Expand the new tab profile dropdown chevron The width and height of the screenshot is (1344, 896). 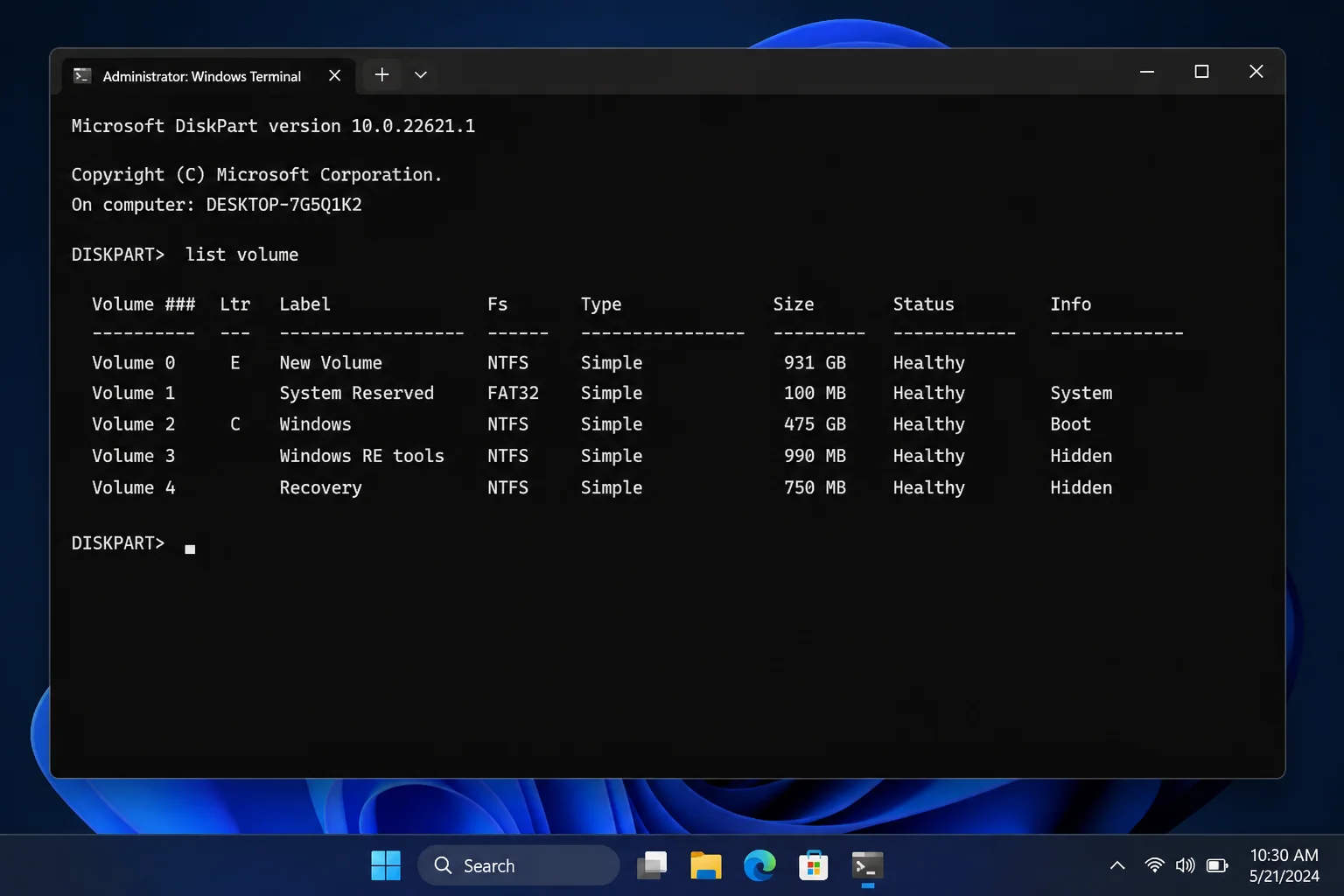pos(421,75)
